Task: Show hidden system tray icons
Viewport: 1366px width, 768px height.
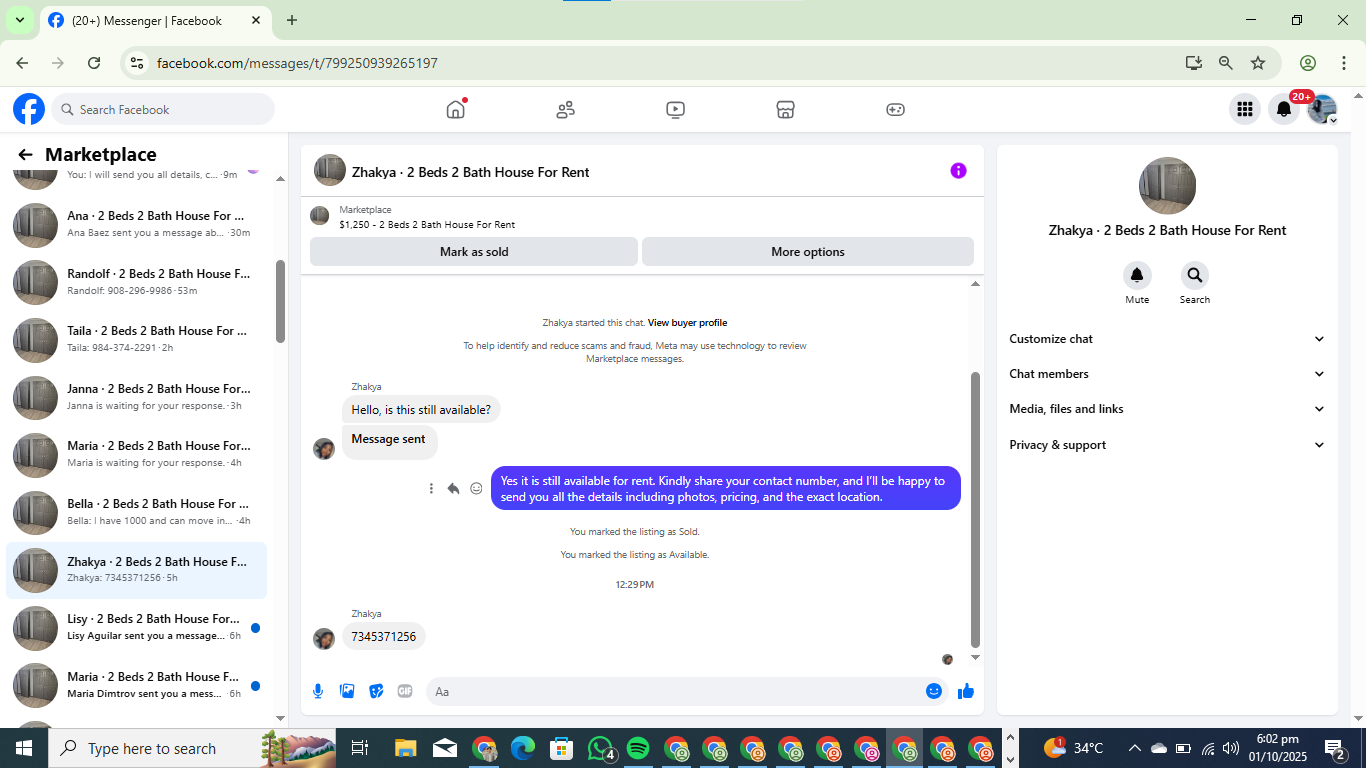Action: click(1134, 748)
